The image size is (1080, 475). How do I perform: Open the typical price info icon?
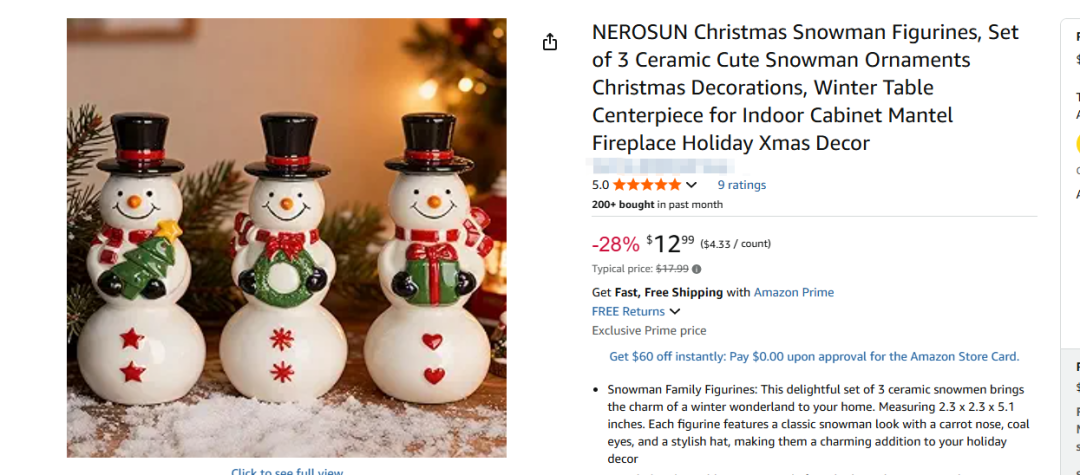pyautogui.click(x=696, y=269)
